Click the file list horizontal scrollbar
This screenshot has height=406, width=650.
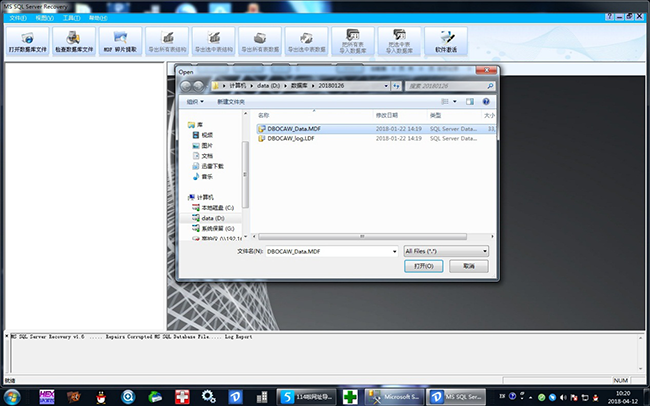pos(362,236)
